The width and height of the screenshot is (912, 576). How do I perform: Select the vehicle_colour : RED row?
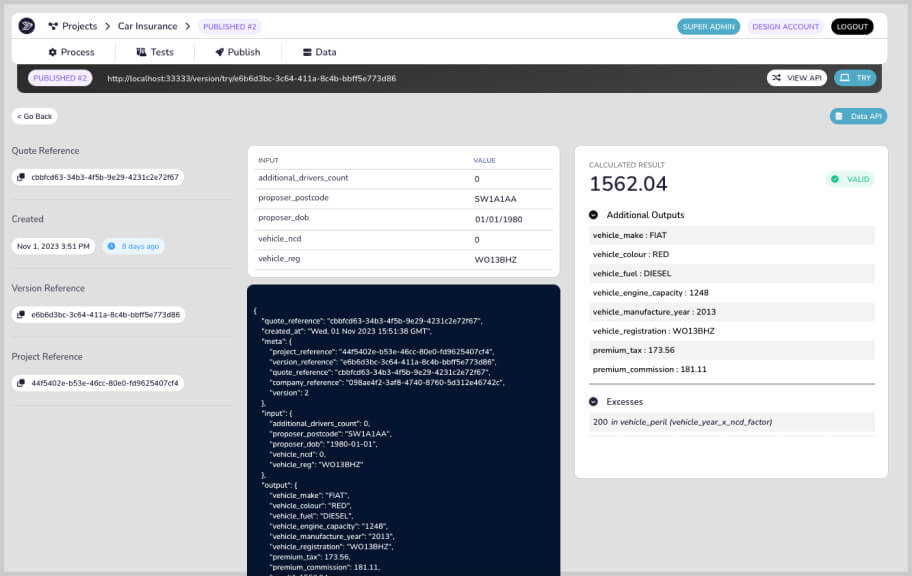pyautogui.click(x=732, y=254)
